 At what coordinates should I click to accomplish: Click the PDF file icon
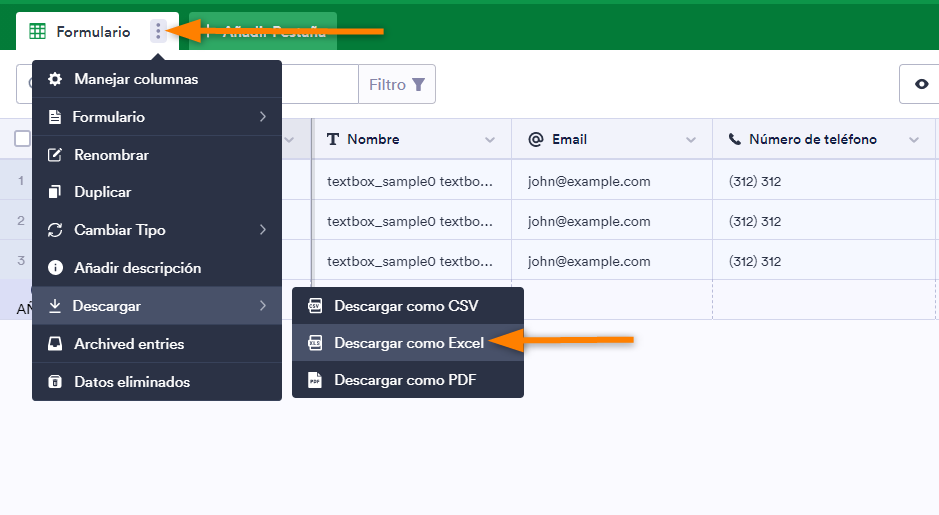[x=314, y=380]
